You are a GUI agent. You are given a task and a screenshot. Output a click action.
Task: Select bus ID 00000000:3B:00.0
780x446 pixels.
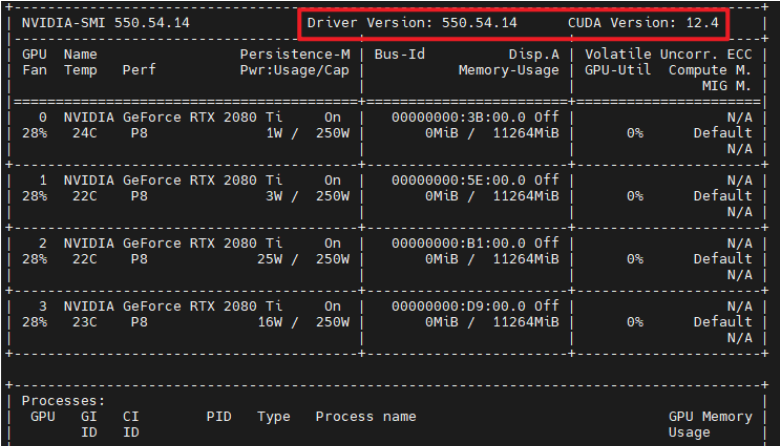tap(458, 117)
